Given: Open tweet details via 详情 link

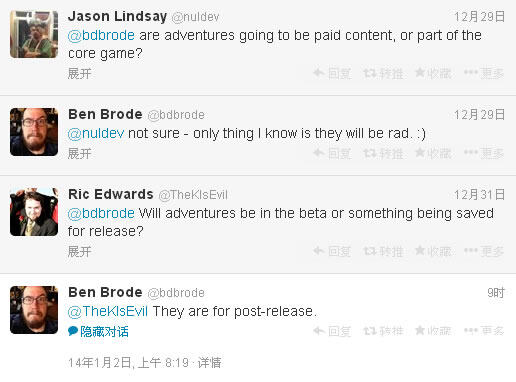Looking at the screenshot, I should coord(209,363).
